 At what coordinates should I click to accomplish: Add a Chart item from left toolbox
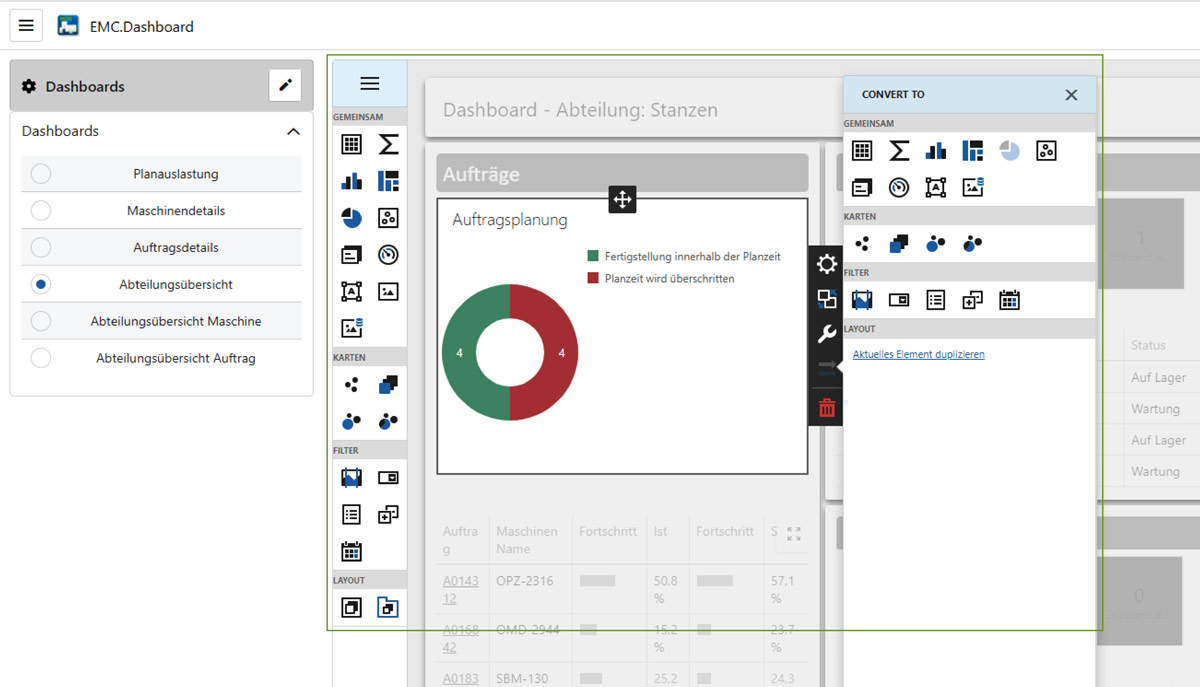click(351, 181)
